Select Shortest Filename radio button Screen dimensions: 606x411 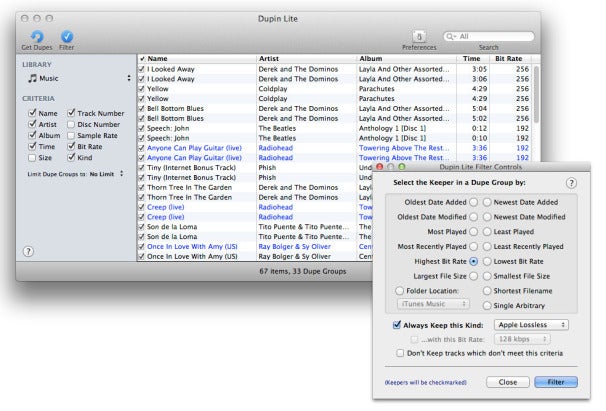point(487,291)
